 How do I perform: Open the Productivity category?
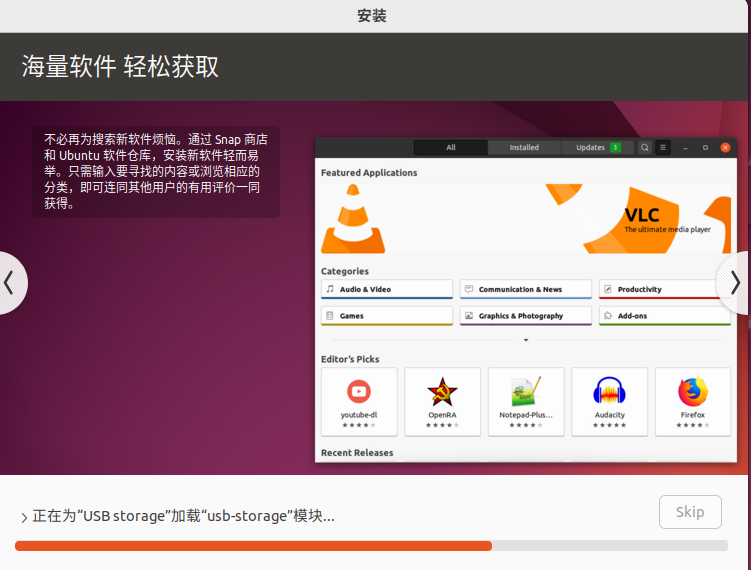665,289
